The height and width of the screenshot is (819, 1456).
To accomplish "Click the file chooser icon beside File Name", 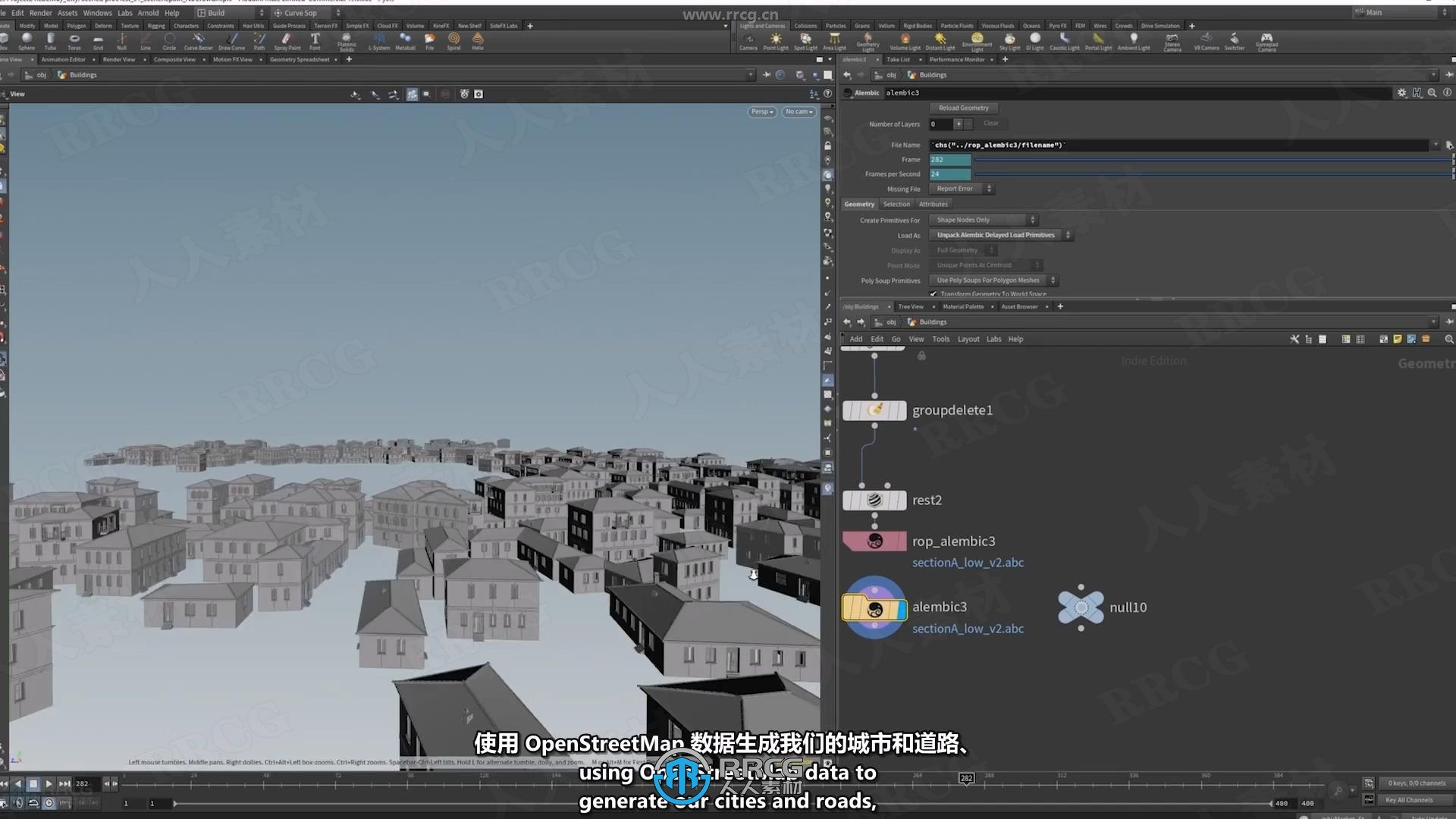I will click(x=1449, y=145).
